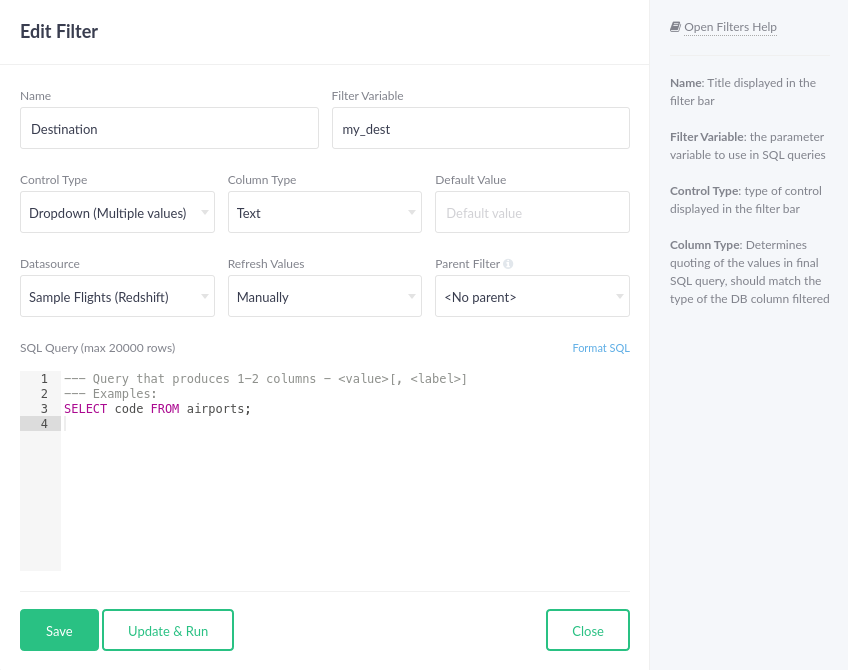Open the Filters Help link
This screenshot has width=848, height=670.
pyautogui.click(x=730, y=27)
